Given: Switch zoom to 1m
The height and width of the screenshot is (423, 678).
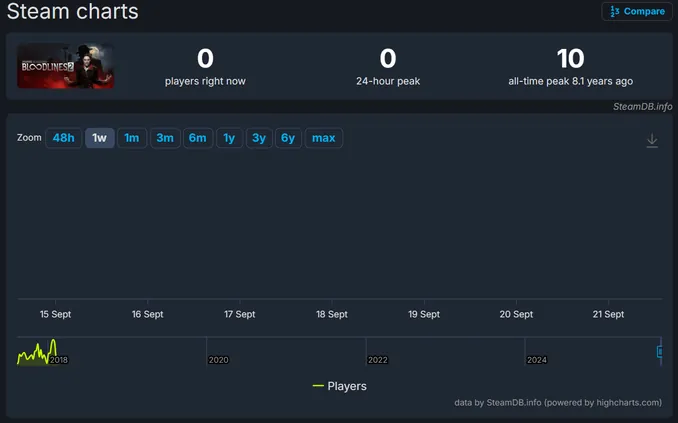Looking at the screenshot, I should [132, 138].
